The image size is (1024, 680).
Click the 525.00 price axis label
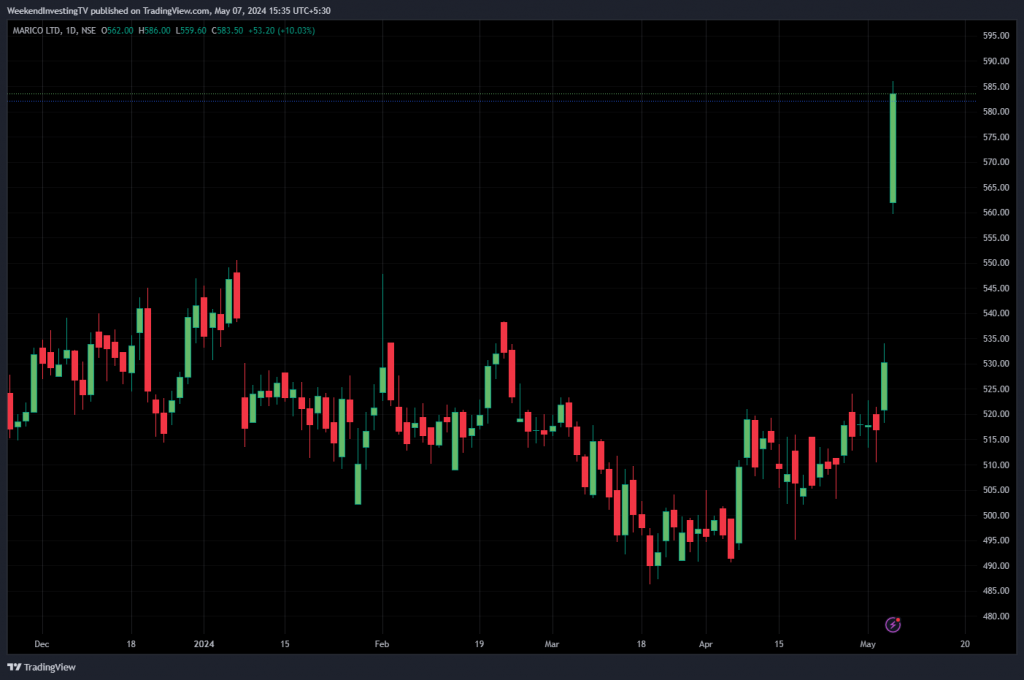[995, 389]
